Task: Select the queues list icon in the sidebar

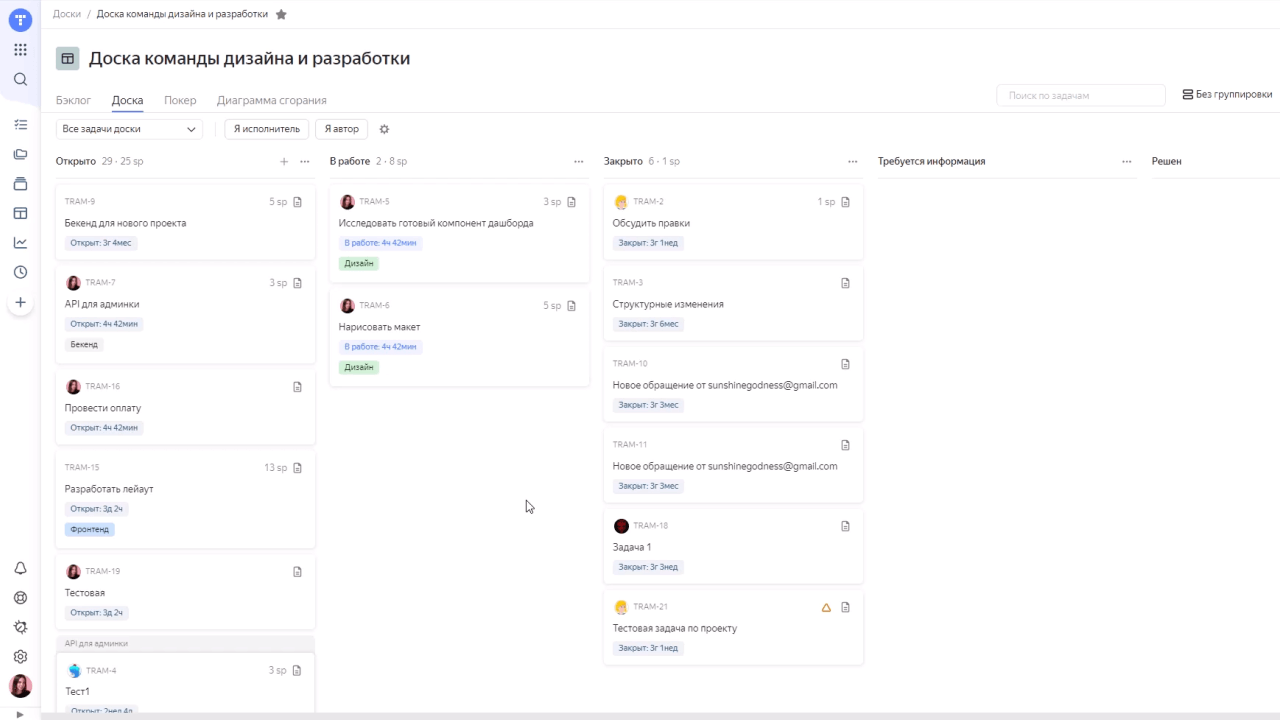Action: click(x=20, y=123)
